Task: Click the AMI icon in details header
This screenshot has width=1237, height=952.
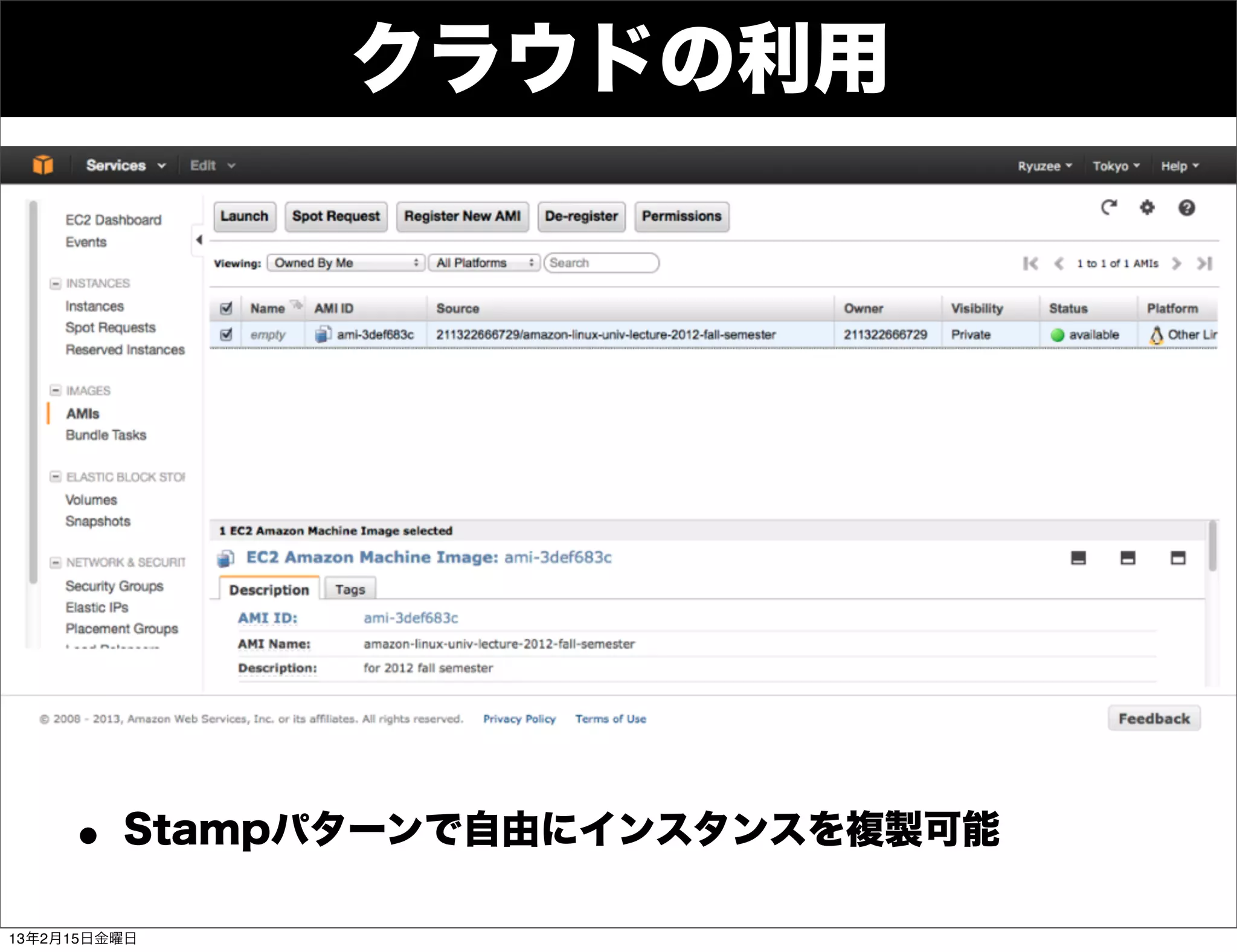Action: [226, 558]
